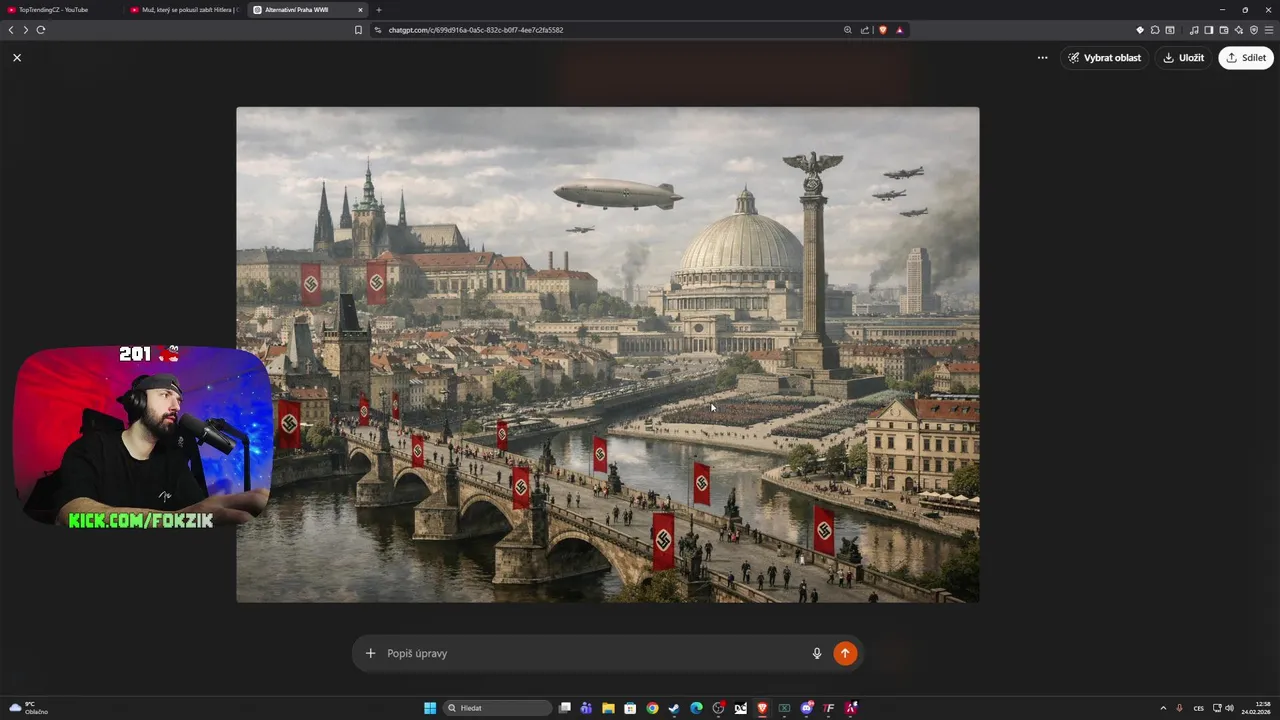Switch to the Muž, který se pokusil tab
The width and height of the screenshot is (1280, 720).
pyautogui.click(x=184, y=10)
